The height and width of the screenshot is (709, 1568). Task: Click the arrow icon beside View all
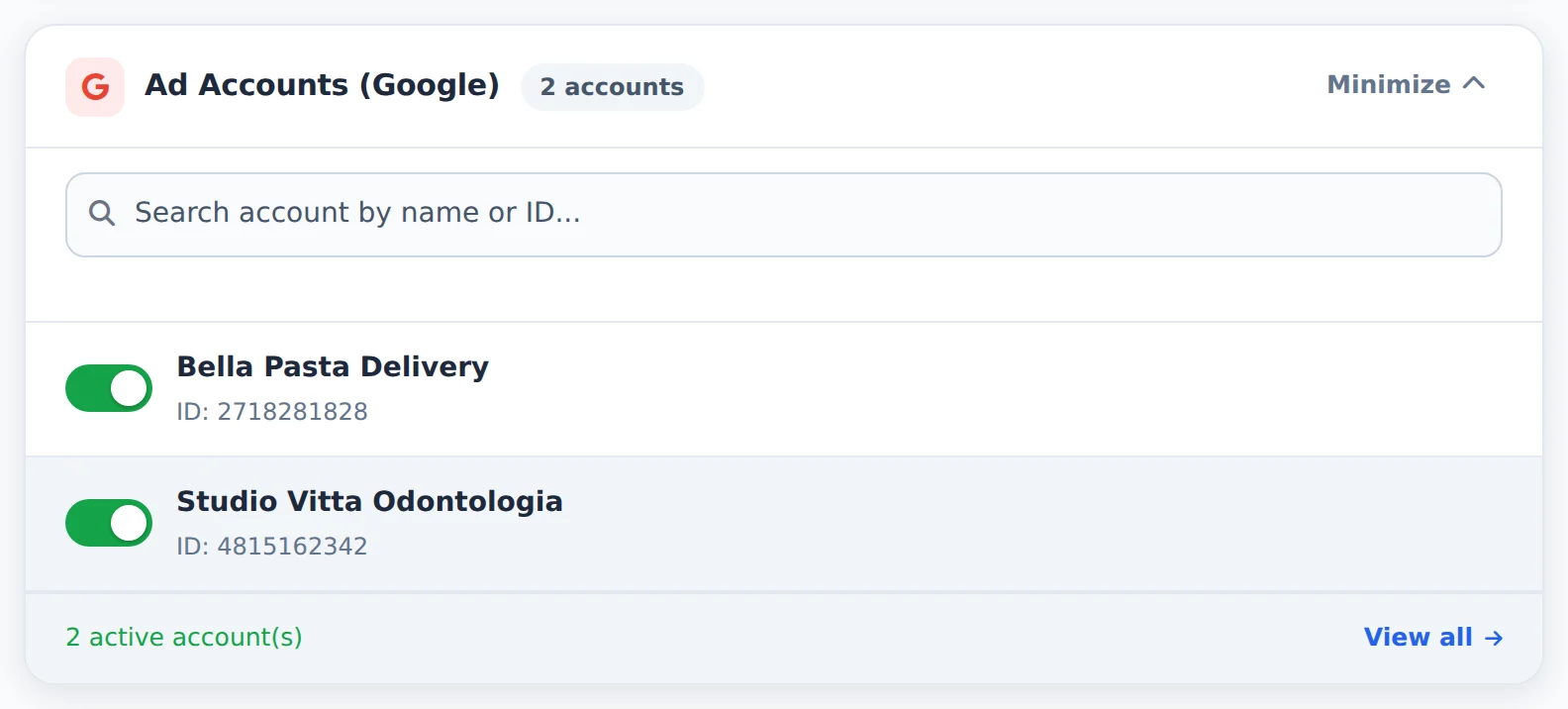(x=1494, y=639)
